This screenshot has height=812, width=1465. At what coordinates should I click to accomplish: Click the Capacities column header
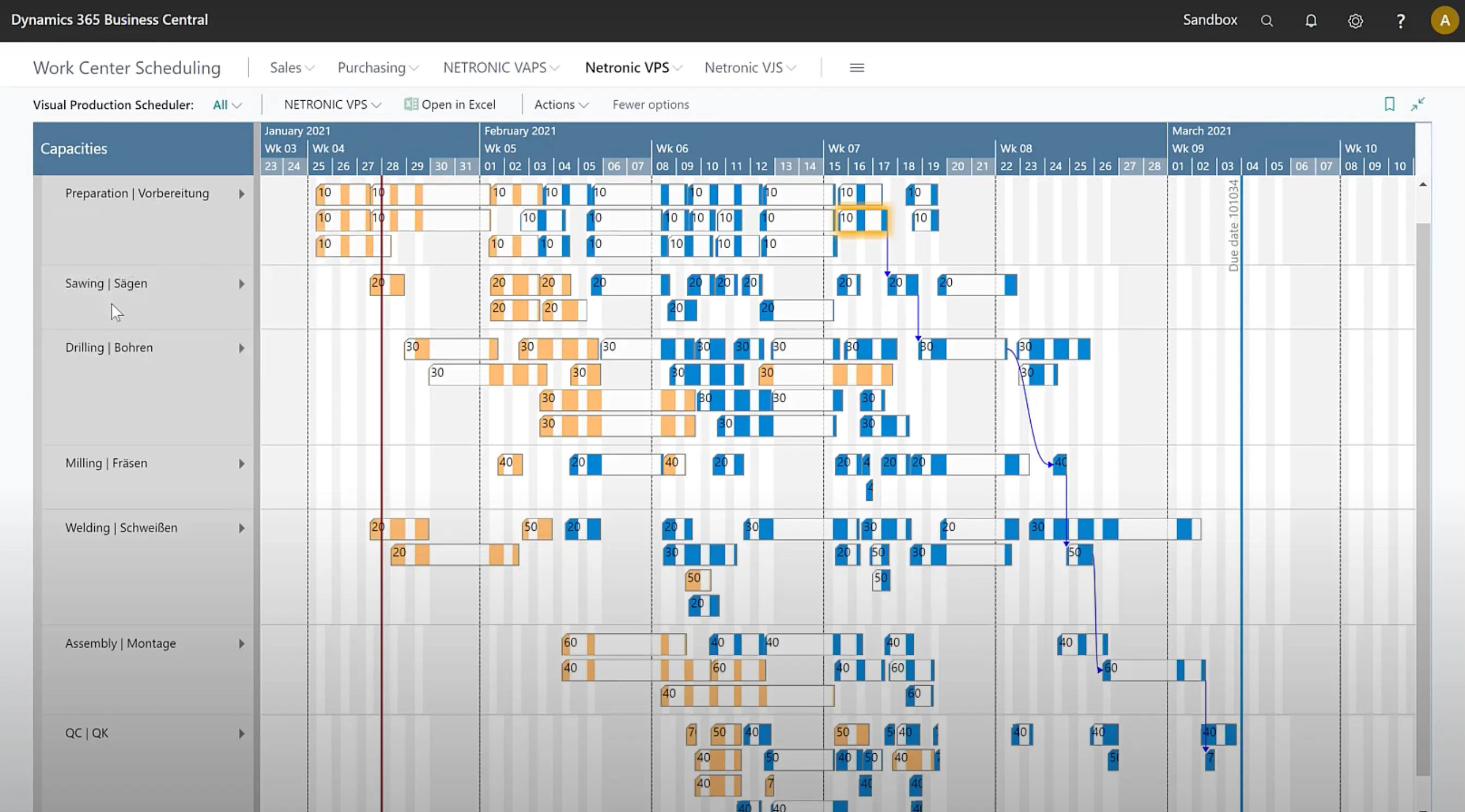click(143, 149)
